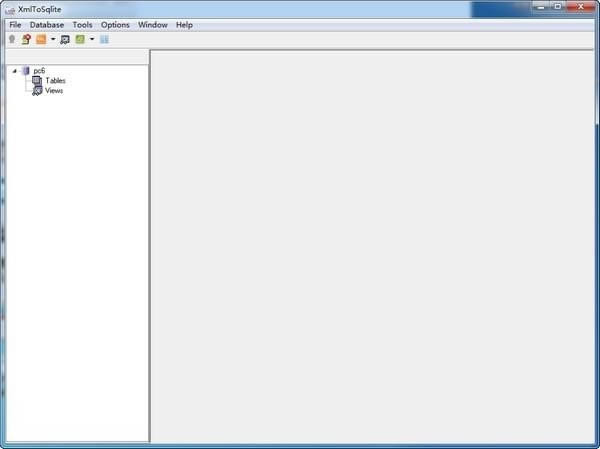Click the green toolbar icon
This screenshot has width=600, height=449.
point(80,39)
